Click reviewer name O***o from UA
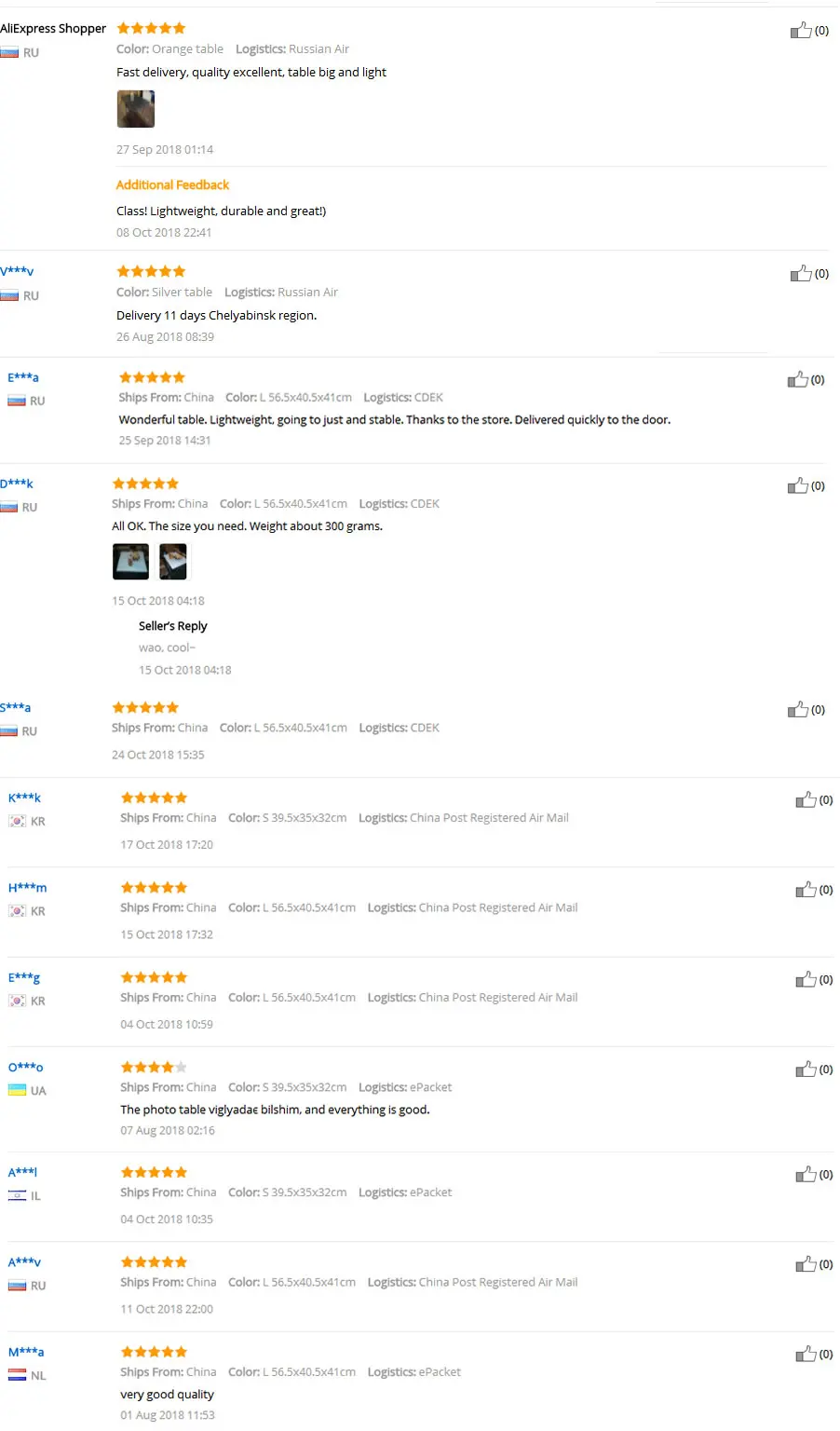Image resolution: width=840 pixels, height=1431 pixels. pos(25,1067)
